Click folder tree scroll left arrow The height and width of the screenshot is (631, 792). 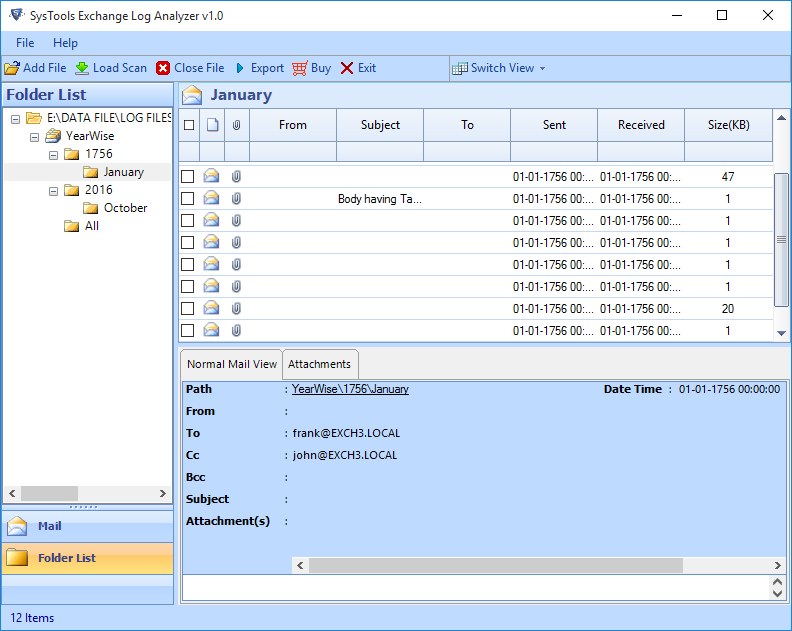pyautogui.click(x=12, y=493)
